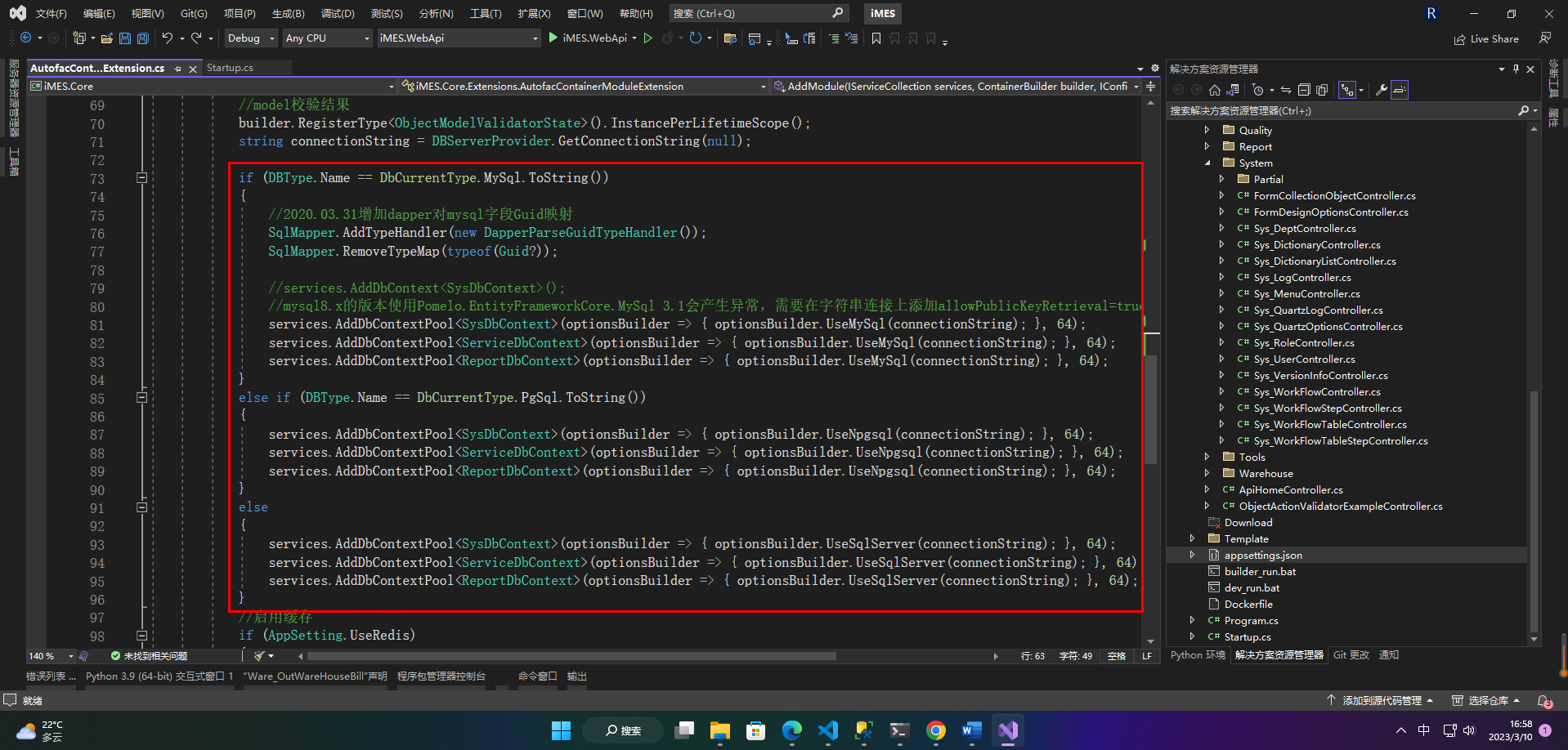The image size is (1568, 750).
Task: Collapse All nodes in Solution Explorer
Action: 1304,90
